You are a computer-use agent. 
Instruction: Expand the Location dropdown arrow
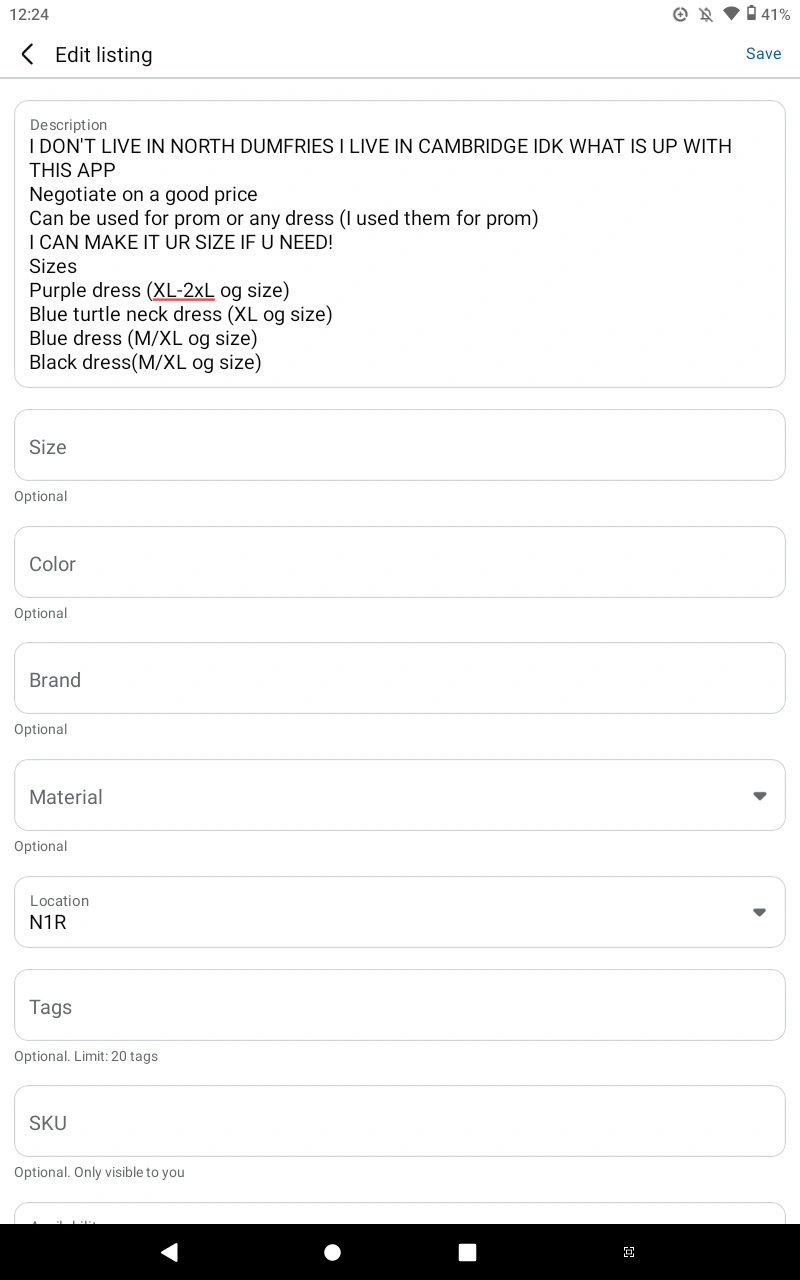[x=760, y=912]
